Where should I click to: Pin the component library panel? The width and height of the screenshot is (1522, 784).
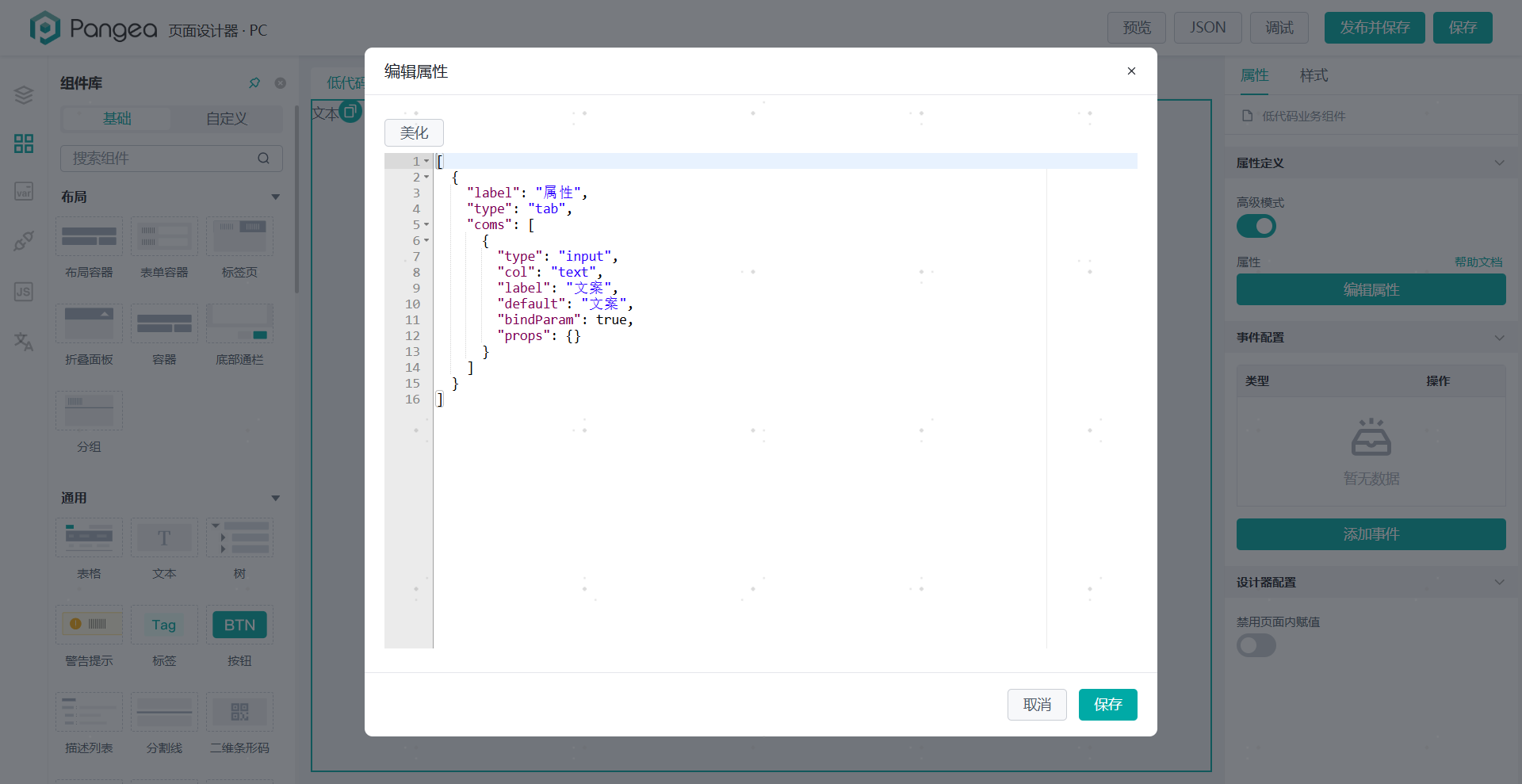pos(254,83)
